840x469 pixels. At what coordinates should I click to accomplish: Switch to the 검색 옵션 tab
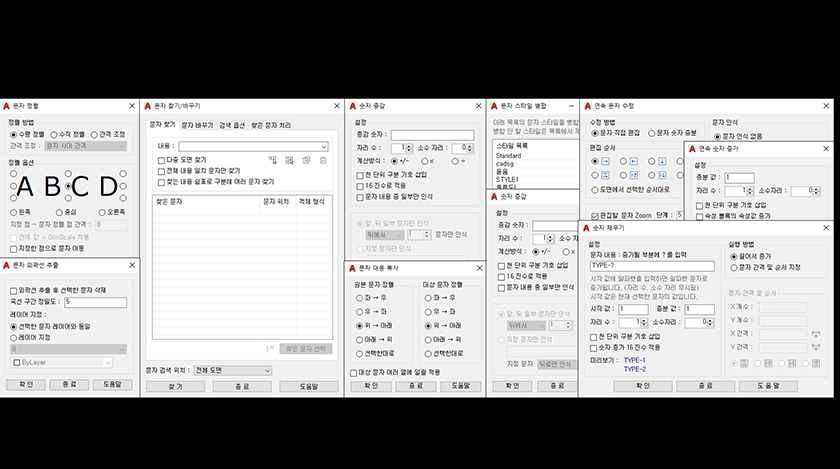point(232,125)
